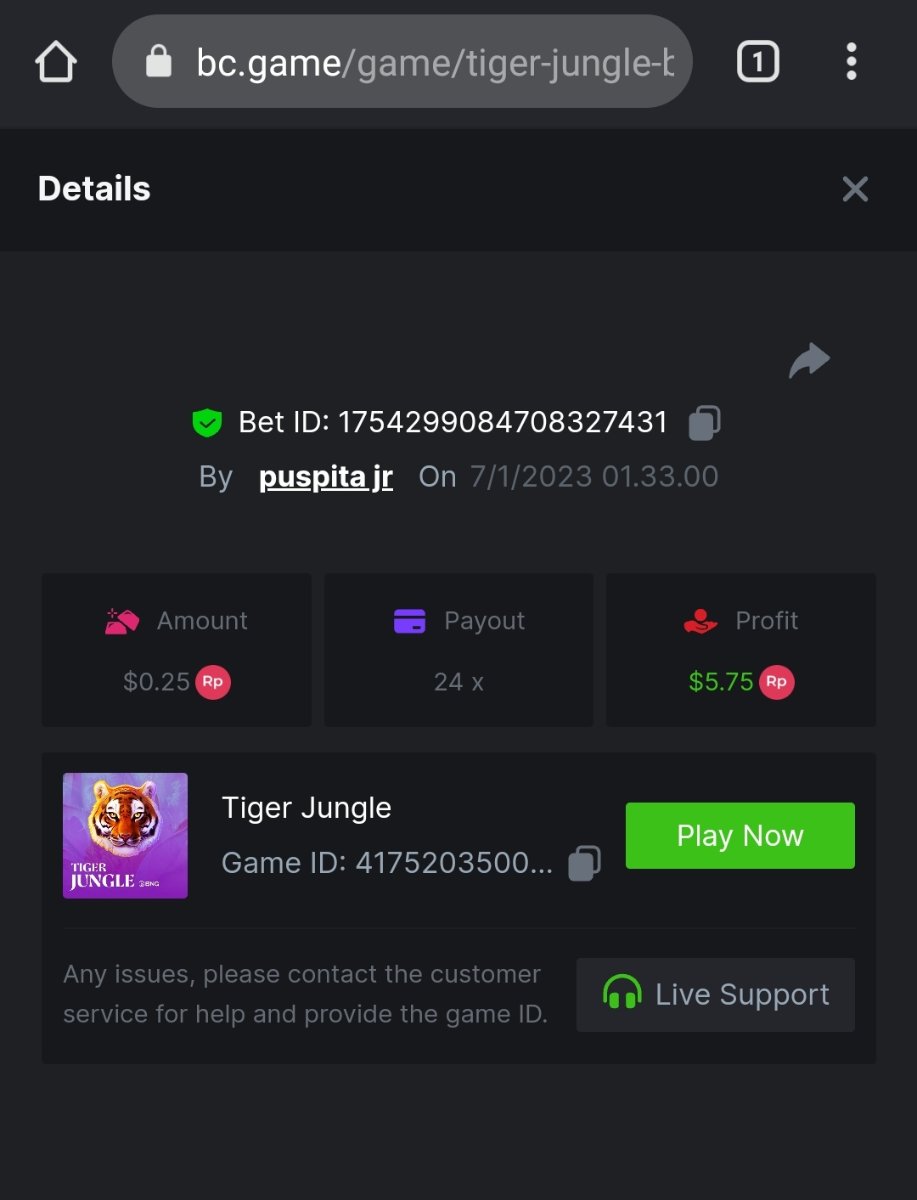This screenshot has height=1200, width=917.
Task: Tap the bc.game address bar
Action: point(435,63)
